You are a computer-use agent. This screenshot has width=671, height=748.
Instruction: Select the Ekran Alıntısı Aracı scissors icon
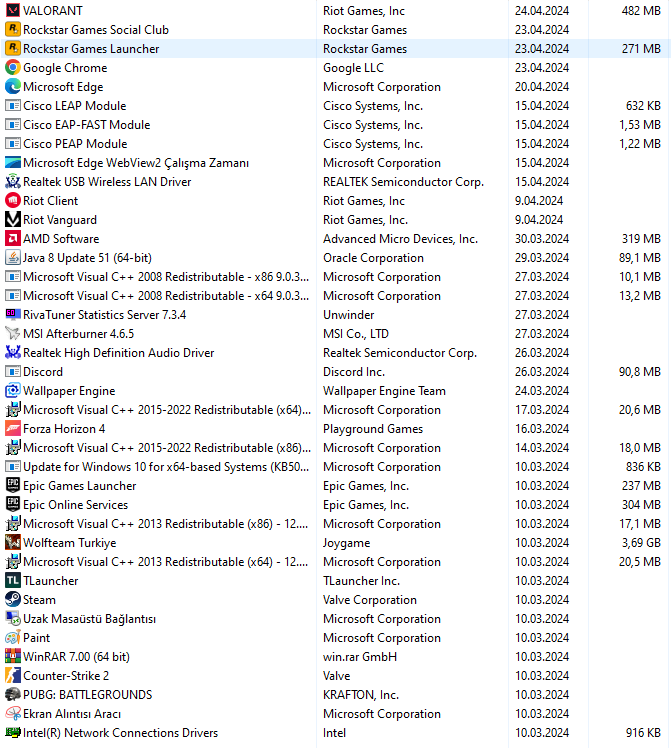(x=12, y=713)
